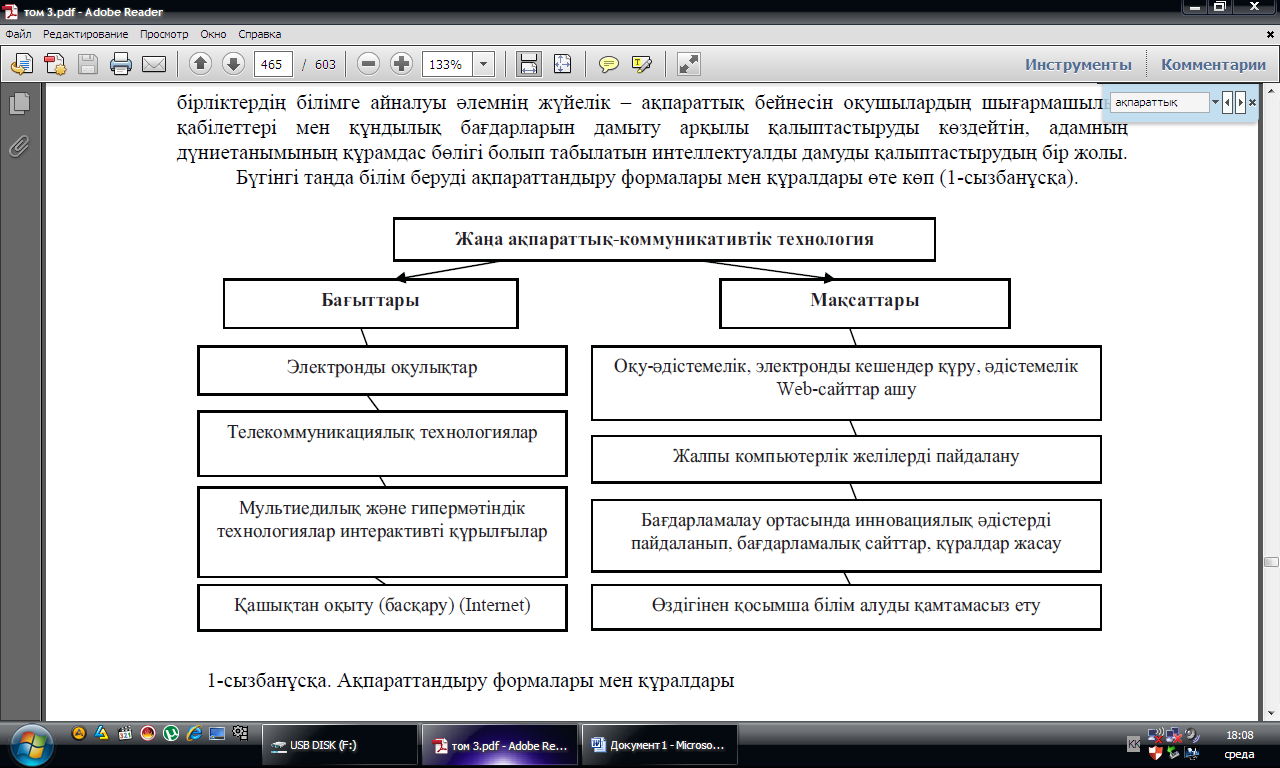The height and width of the screenshot is (768, 1280).
Task: Go to previous page with up arrow
Action: pos(200,64)
